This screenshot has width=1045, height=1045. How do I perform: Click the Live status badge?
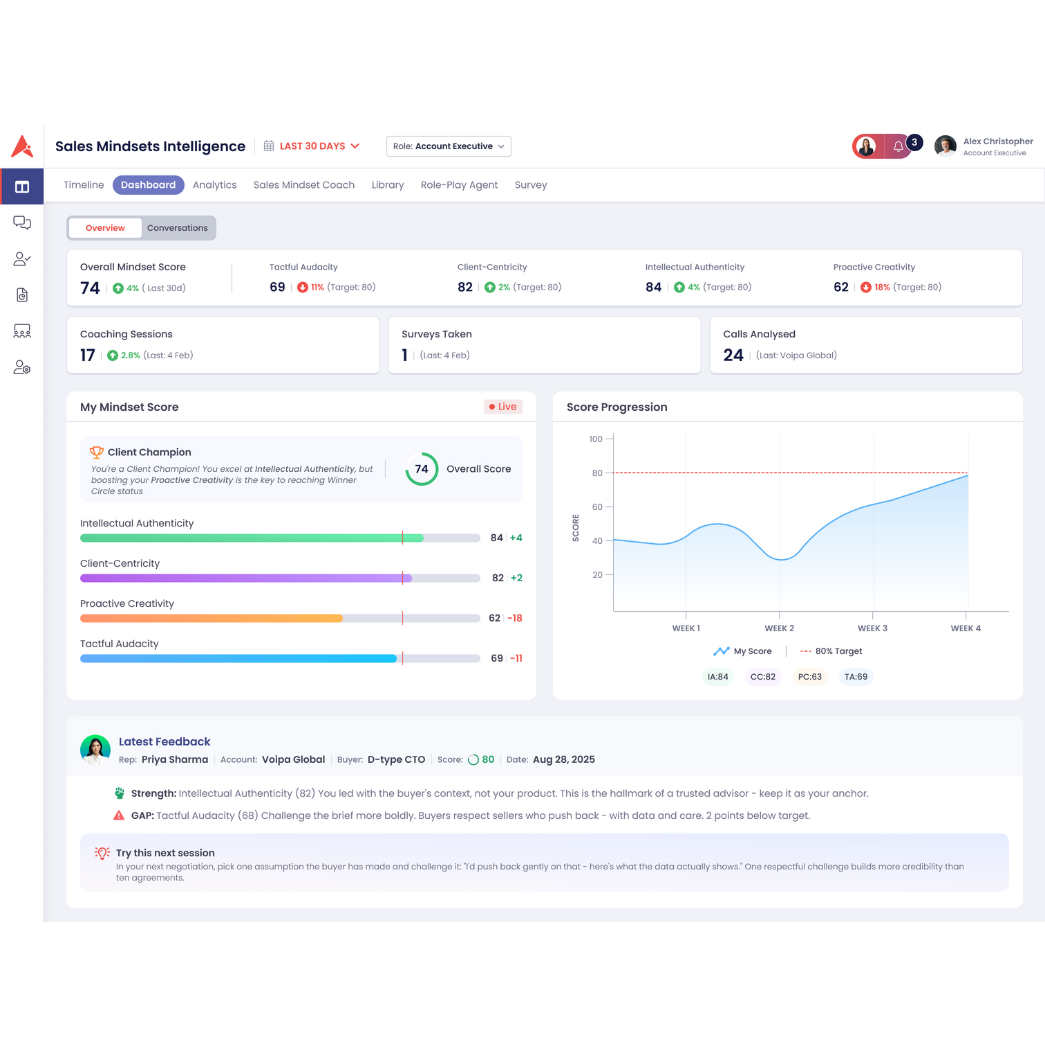(x=502, y=407)
